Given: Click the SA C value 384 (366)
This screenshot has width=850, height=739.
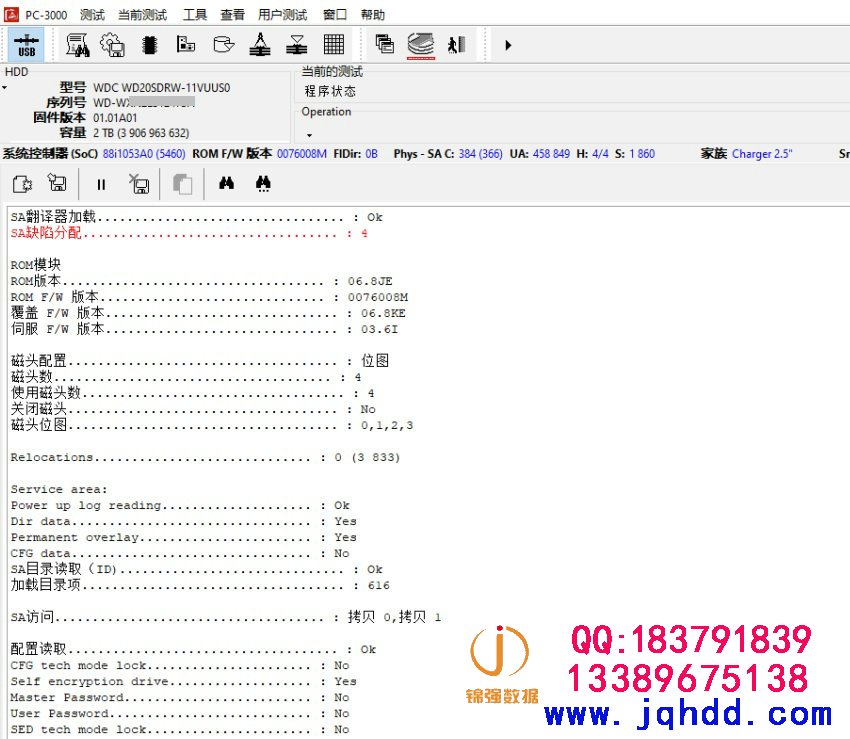Looking at the screenshot, I should [480, 154].
